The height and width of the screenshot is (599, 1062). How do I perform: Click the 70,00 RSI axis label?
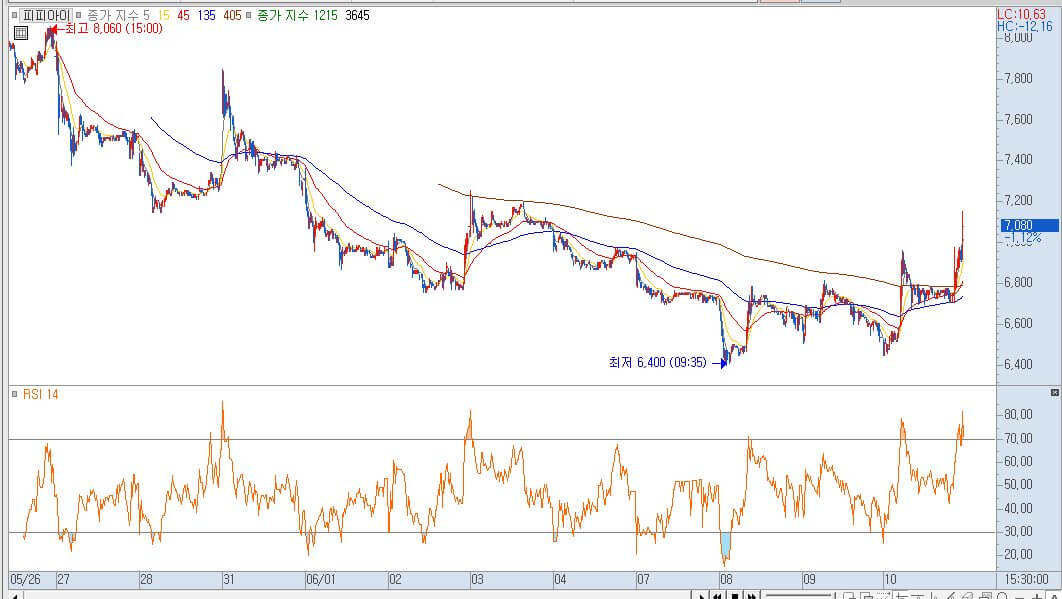[1019, 438]
